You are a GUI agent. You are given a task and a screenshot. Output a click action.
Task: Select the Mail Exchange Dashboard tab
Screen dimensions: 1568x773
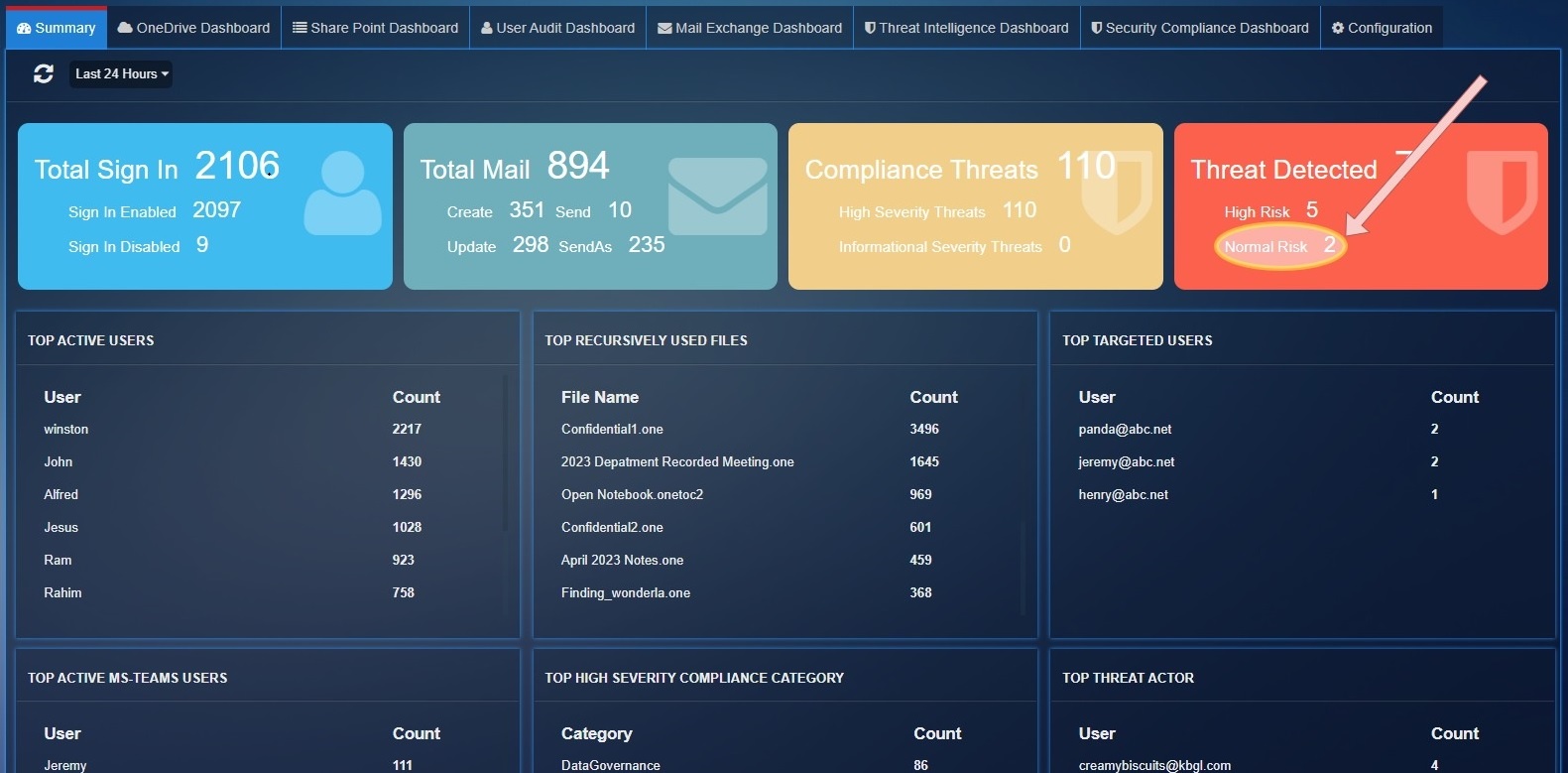tap(750, 28)
